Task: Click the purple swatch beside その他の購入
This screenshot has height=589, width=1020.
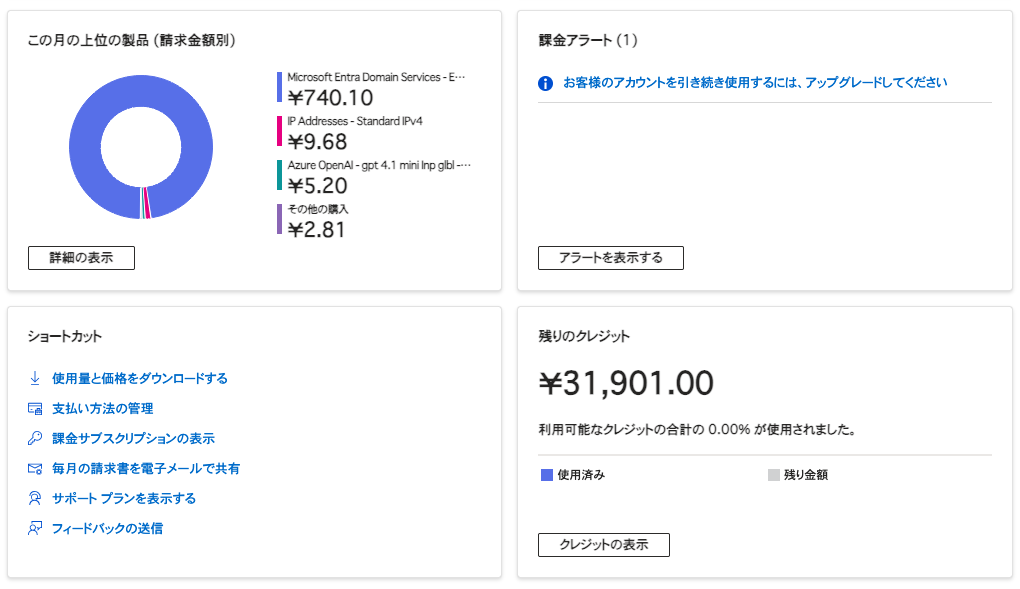Action: coord(279,219)
